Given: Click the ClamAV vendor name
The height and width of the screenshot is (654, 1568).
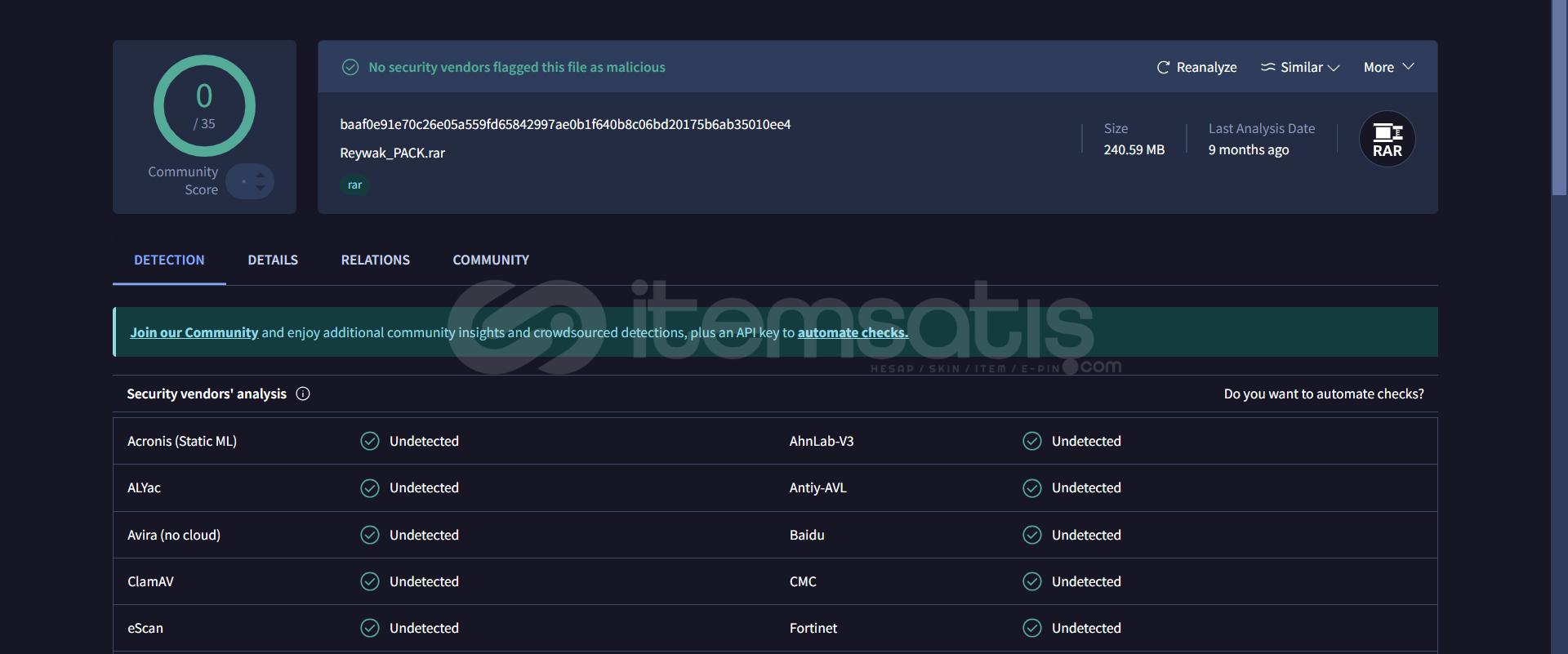Looking at the screenshot, I should tap(150, 581).
